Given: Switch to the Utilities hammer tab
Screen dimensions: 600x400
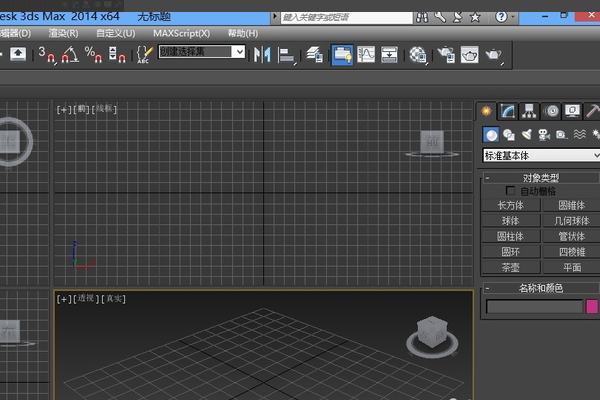Looking at the screenshot, I should pos(592,111).
